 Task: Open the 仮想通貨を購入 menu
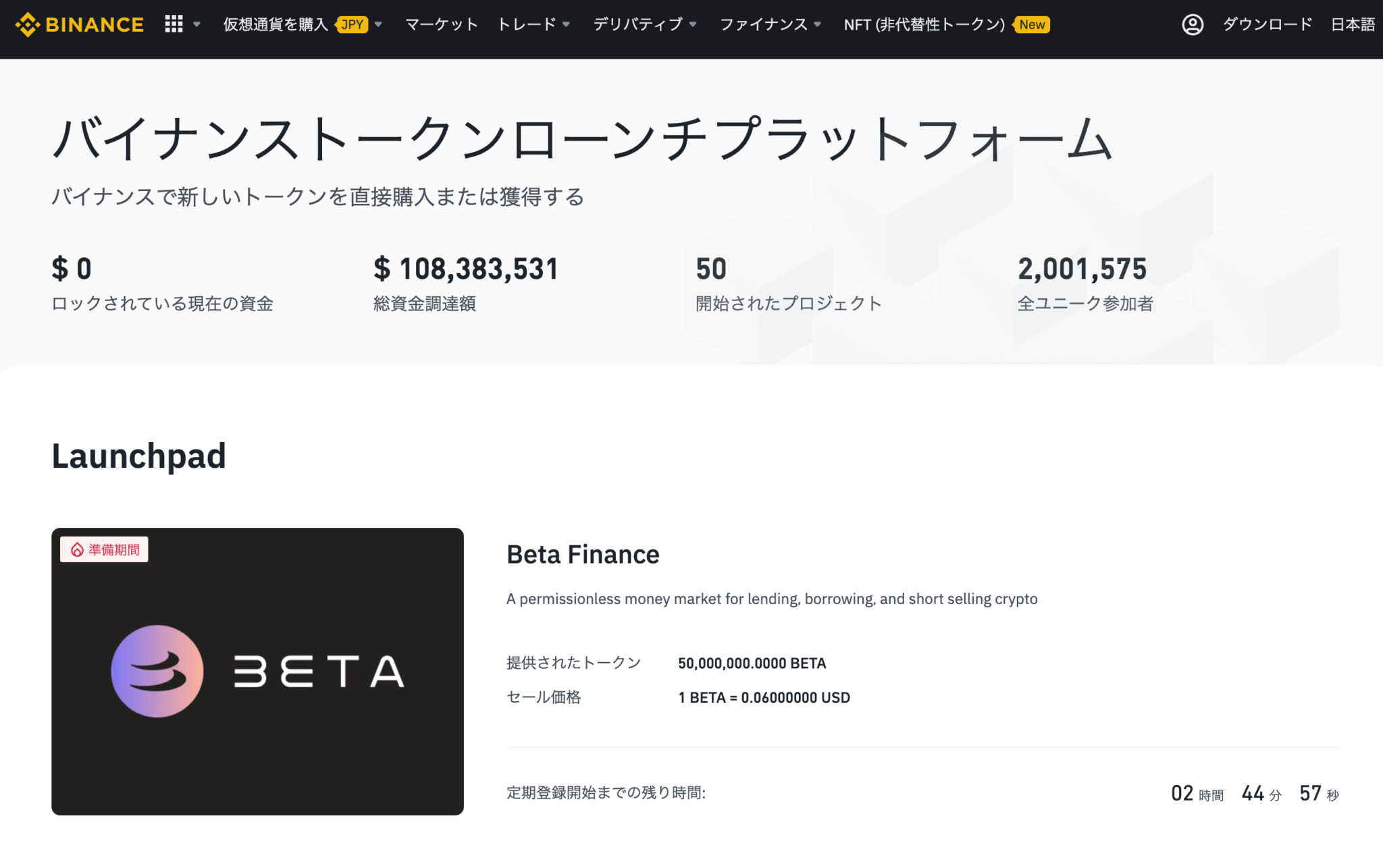(275, 24)
